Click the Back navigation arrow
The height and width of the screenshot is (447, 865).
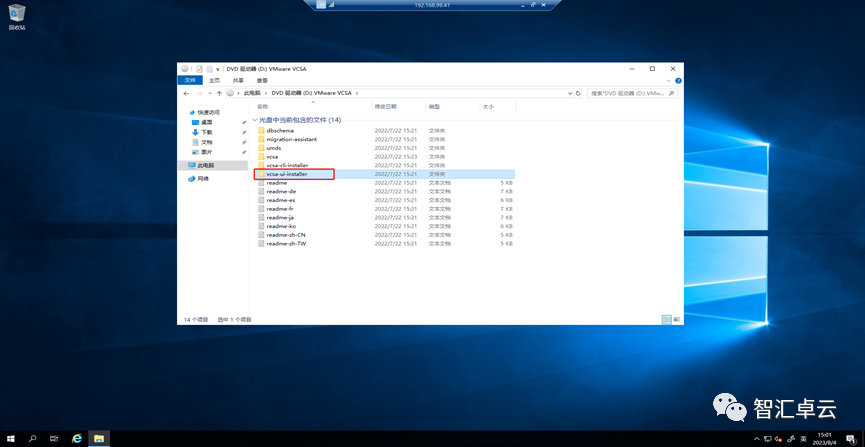(x=186, y=93)
